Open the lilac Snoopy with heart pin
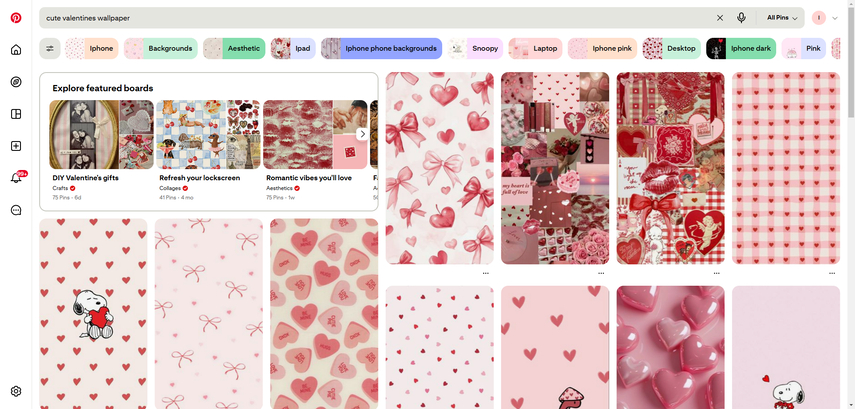Viewport: 855px width, 409px height. pyautogui.click(x=786, y=347)
